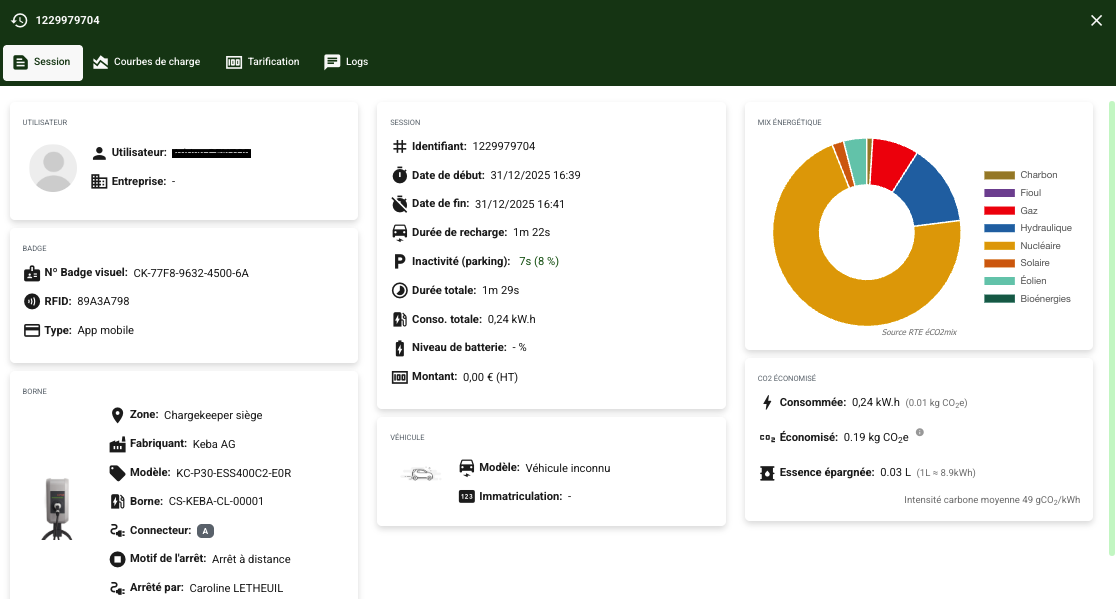1116x612 pixels.
Task: Open the Logs tab
Action: (346, 62)
